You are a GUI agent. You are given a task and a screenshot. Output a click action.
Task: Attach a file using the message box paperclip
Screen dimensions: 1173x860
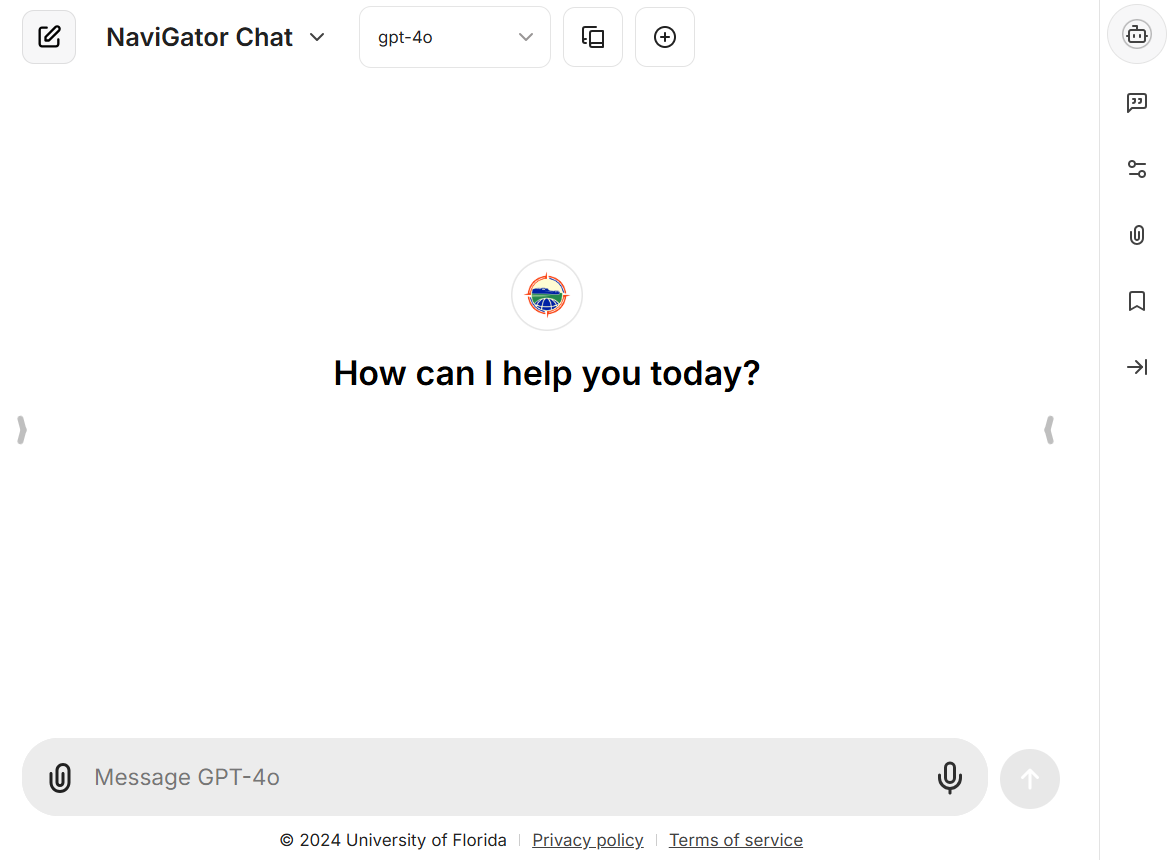pyautogui.click(x=60, y=777)
